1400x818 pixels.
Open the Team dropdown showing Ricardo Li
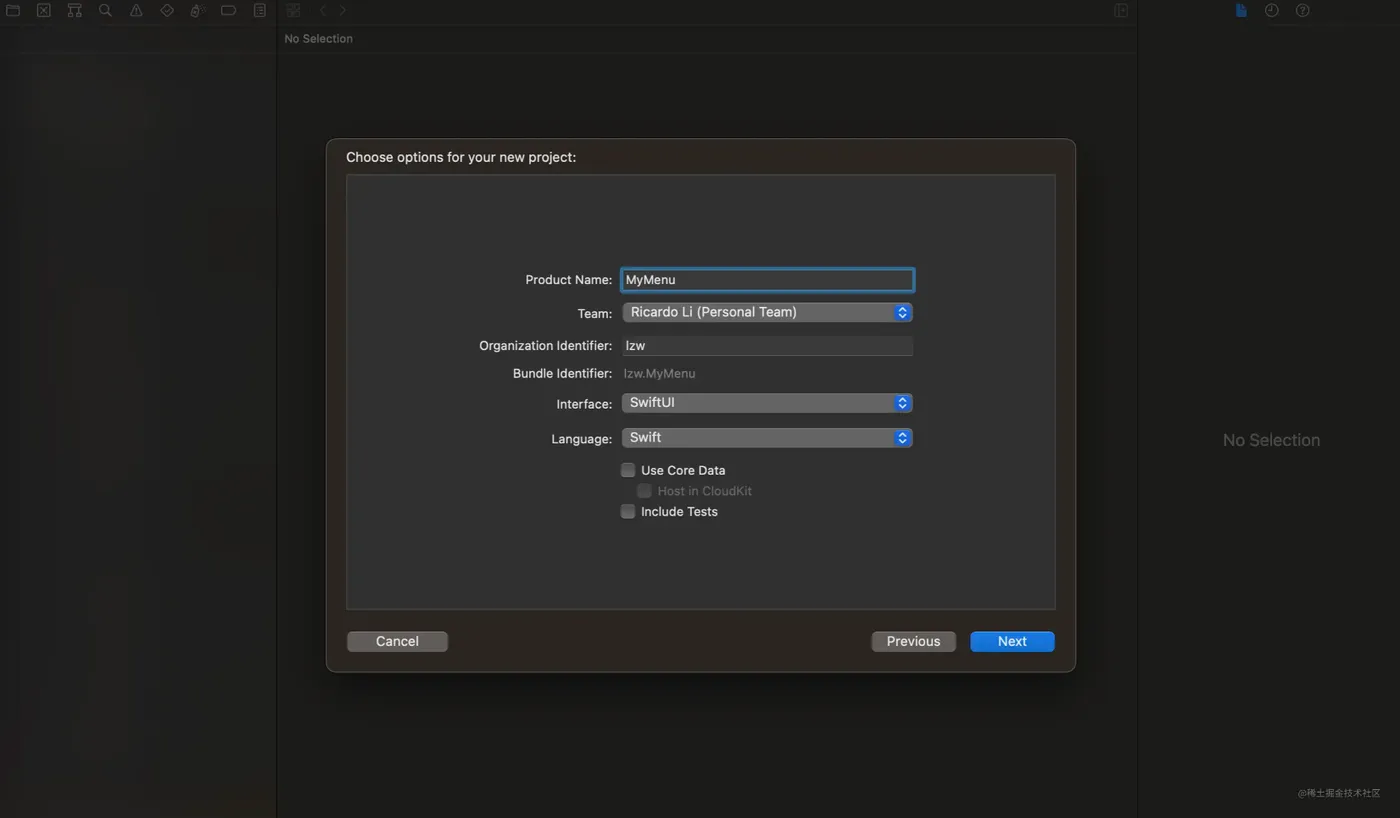pyautogui.click(x=767, y=312)
